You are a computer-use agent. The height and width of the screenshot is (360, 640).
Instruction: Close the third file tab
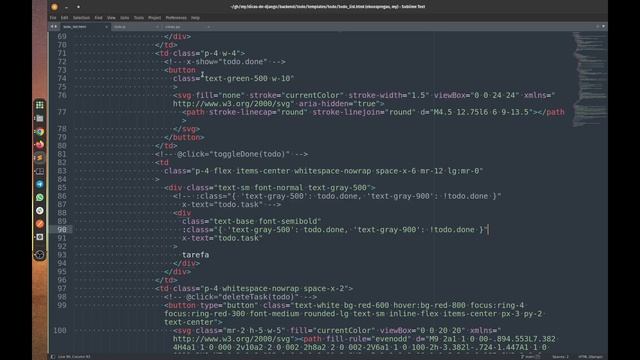[x=209, y=27]
